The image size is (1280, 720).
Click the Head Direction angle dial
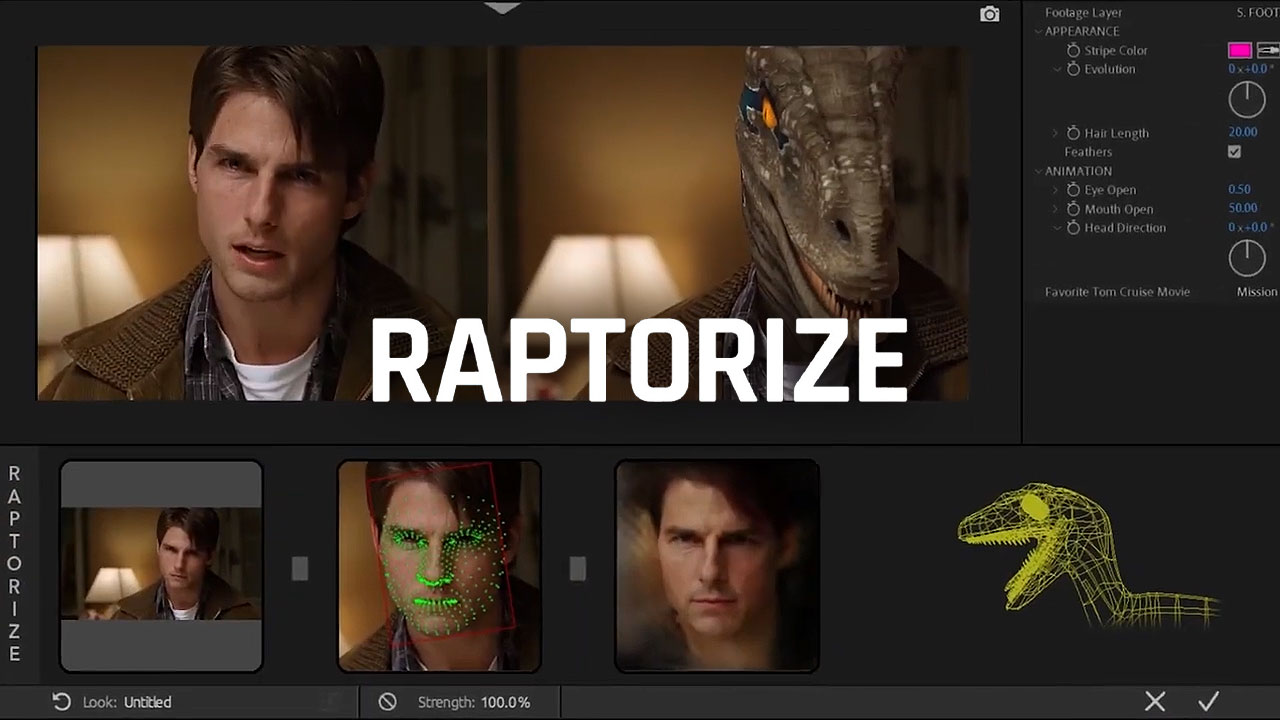[1247, 258]
